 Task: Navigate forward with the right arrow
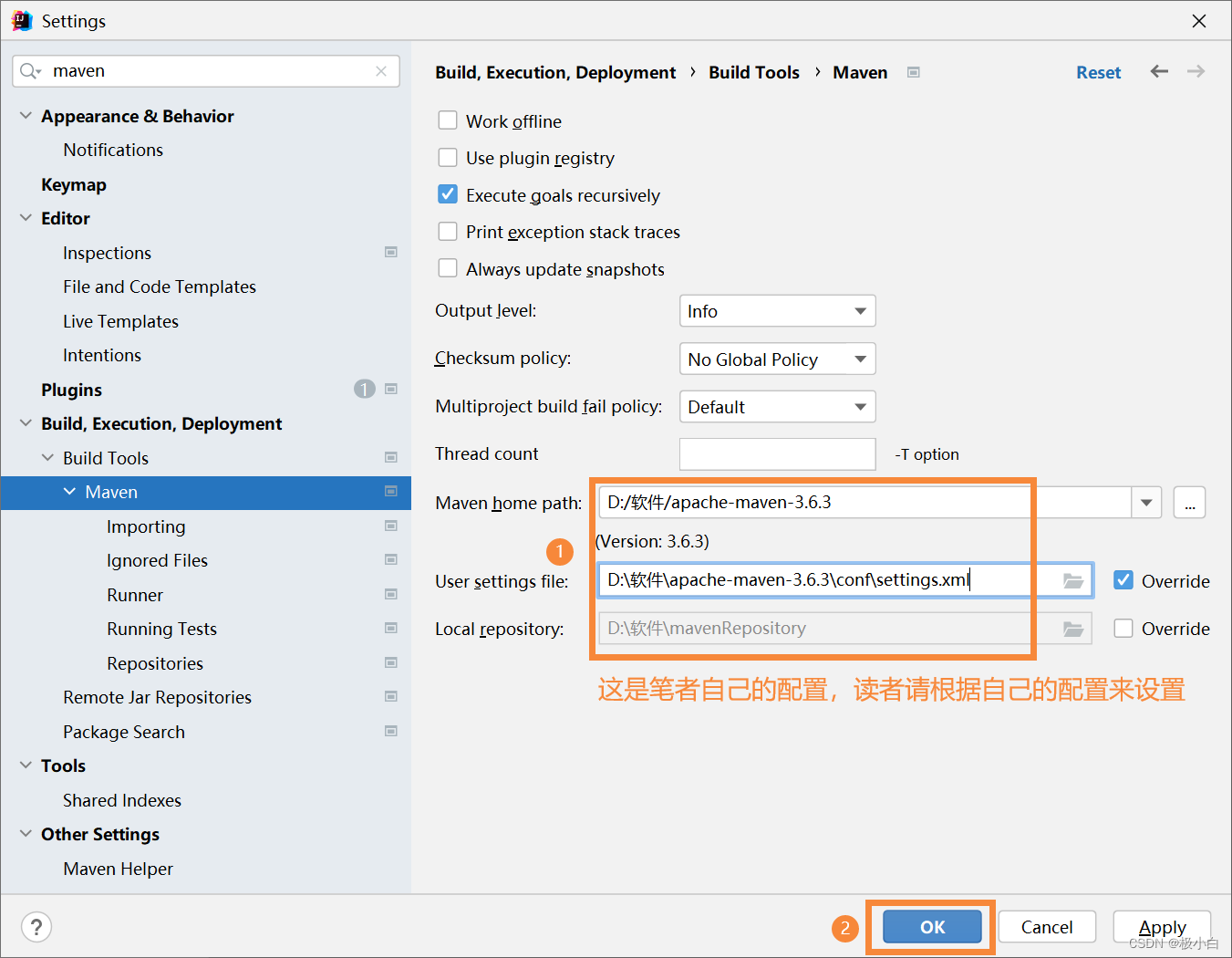[x=1196, y=71]
